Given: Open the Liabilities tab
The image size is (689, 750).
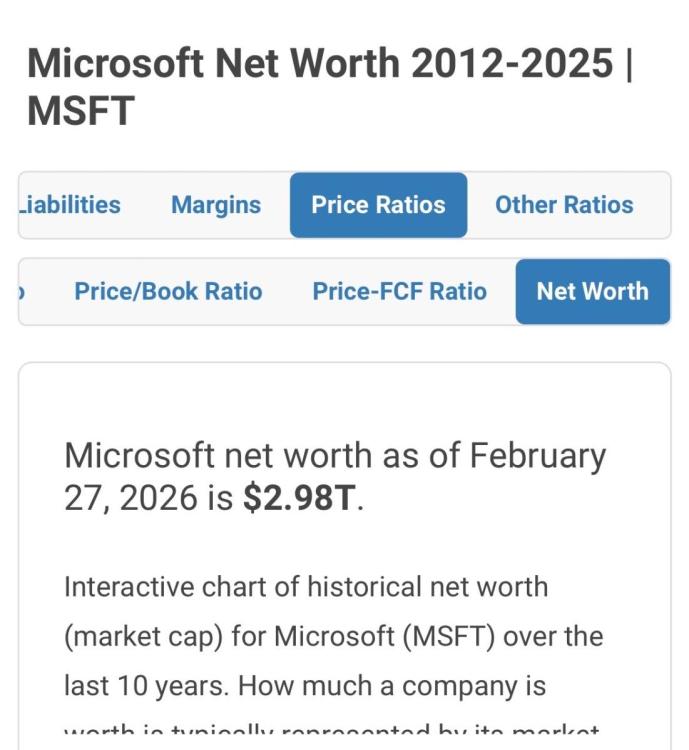Looking at the screenshot, I should pos(69,205).
